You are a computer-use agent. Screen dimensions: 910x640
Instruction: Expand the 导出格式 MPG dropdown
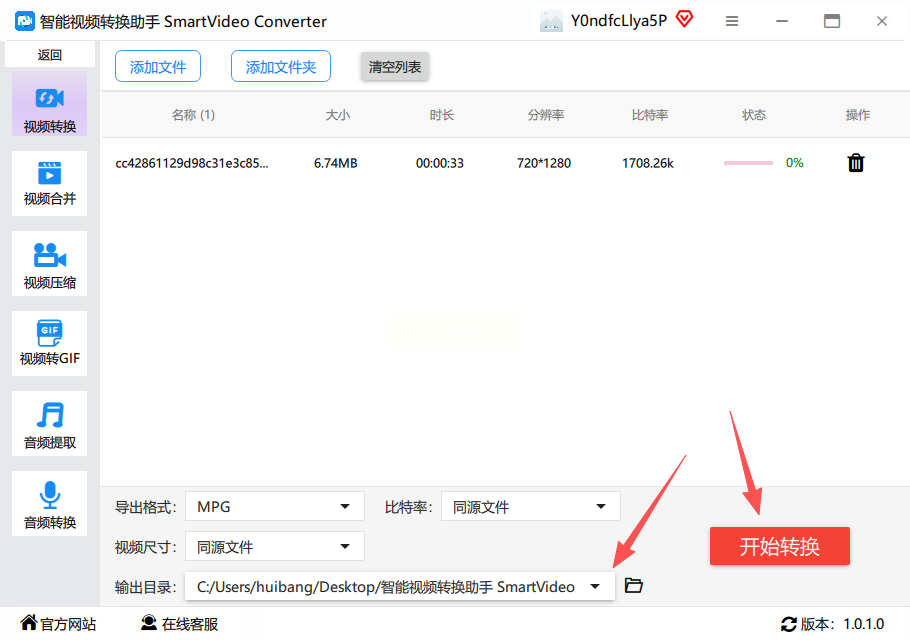(x=275, y=507)
